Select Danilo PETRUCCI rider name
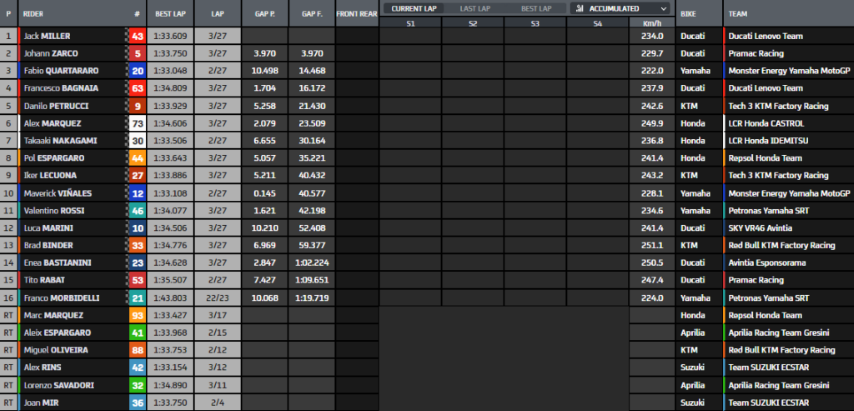The image size is (854, 411). [x=56, y=106]
